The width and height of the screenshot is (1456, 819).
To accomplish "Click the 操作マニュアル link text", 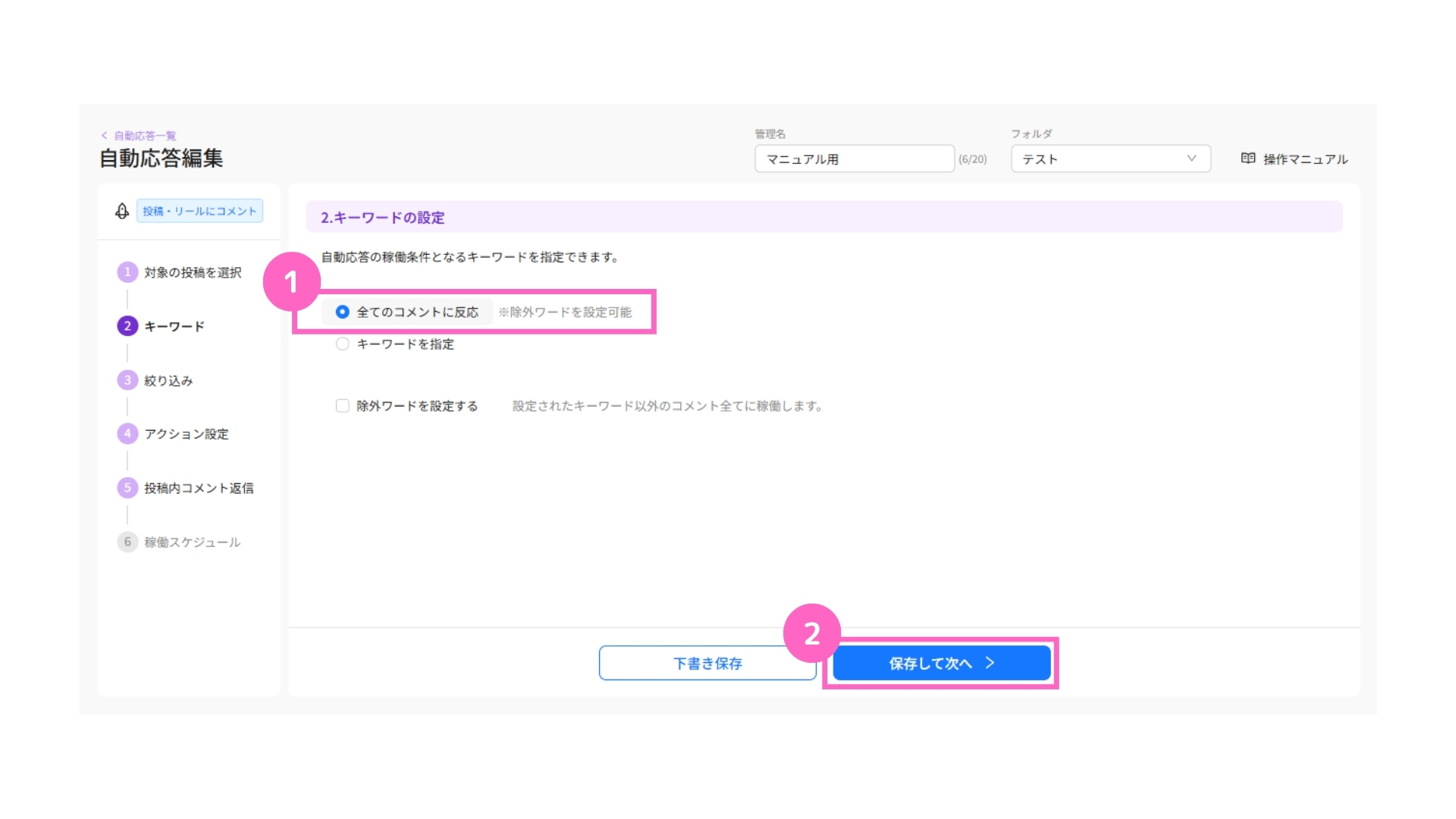I will 1305,159.
